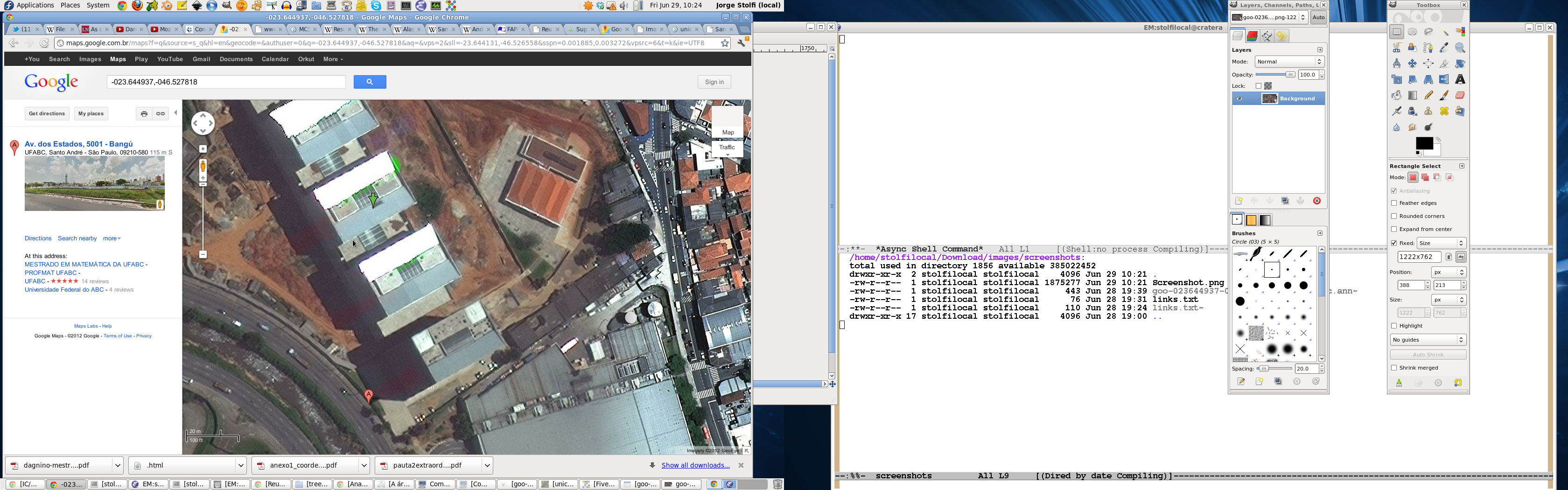The width and height of the screenshot is (1568, 490).
Task: Select the Bucket Fill tool
Action: coord(1396,96)
